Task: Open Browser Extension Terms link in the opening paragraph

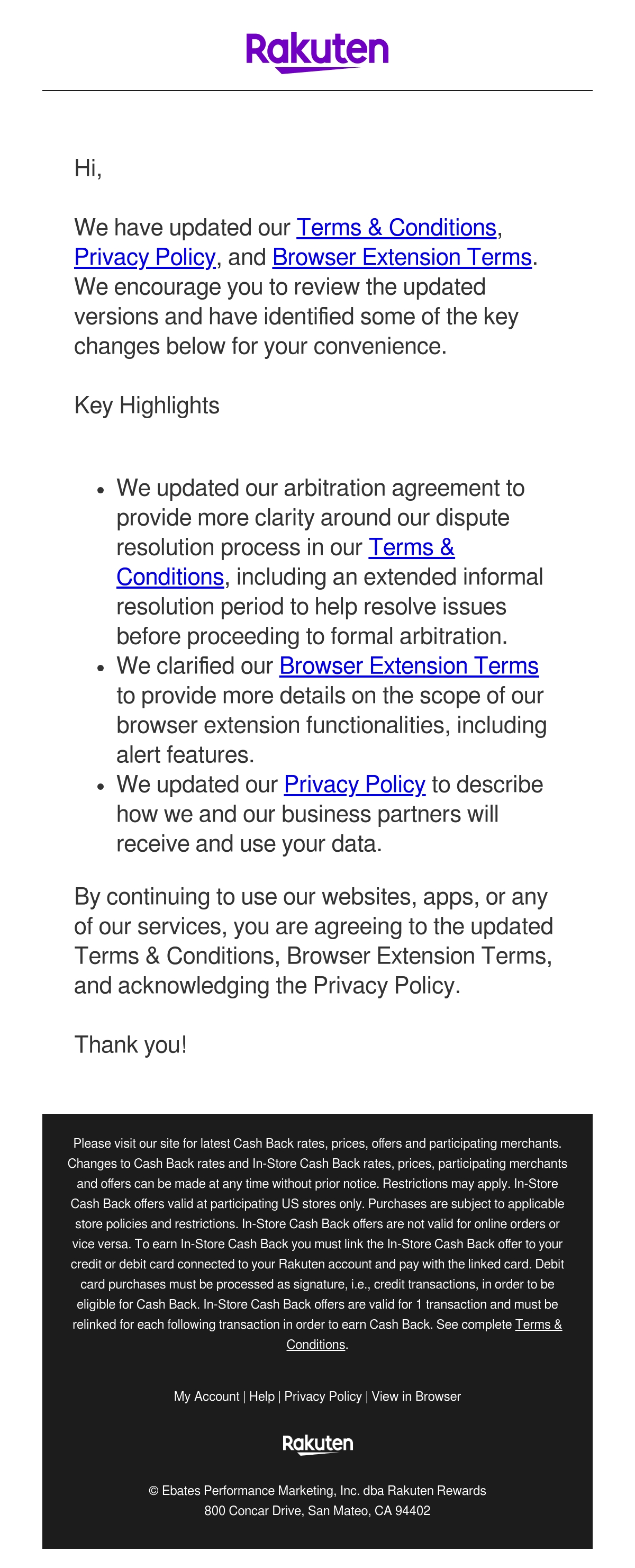Action: point(402,257)
